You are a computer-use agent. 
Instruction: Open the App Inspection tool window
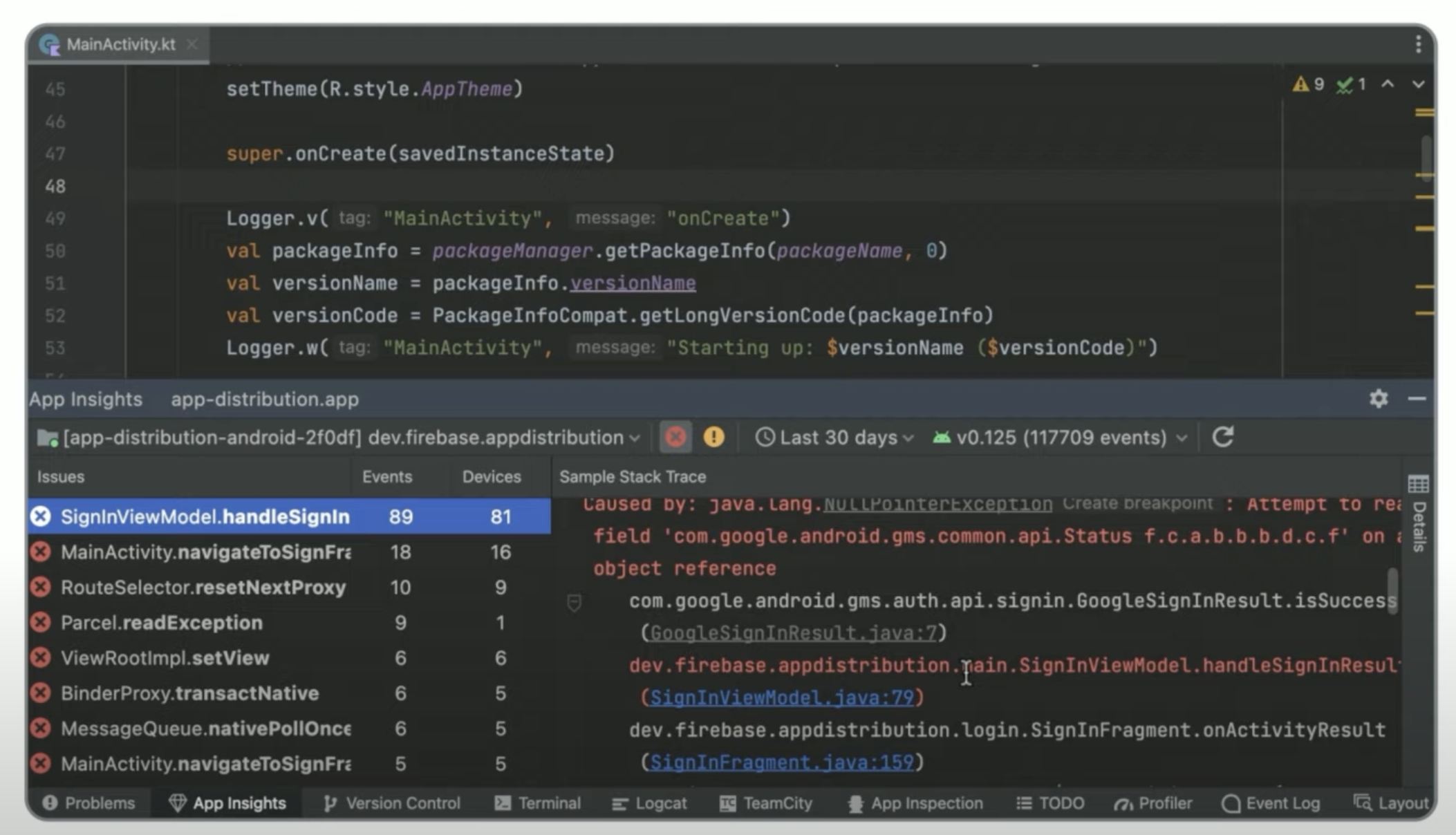coord(915,803)
